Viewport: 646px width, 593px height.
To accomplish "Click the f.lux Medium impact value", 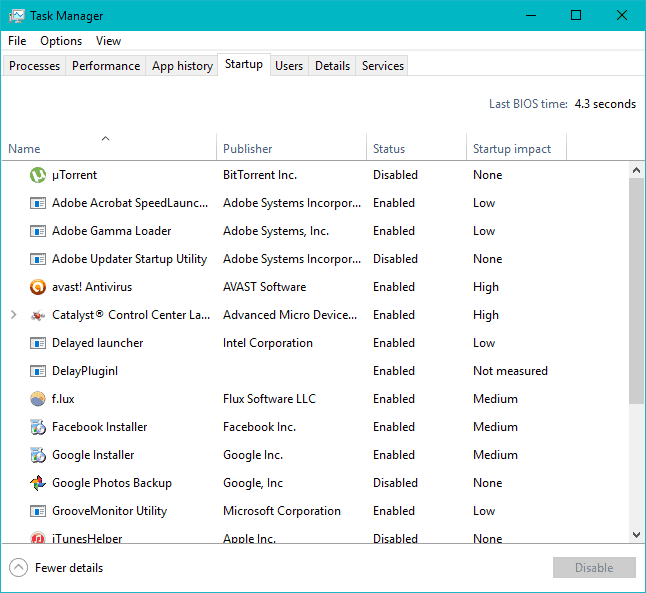I will click(x=495, y=399).
